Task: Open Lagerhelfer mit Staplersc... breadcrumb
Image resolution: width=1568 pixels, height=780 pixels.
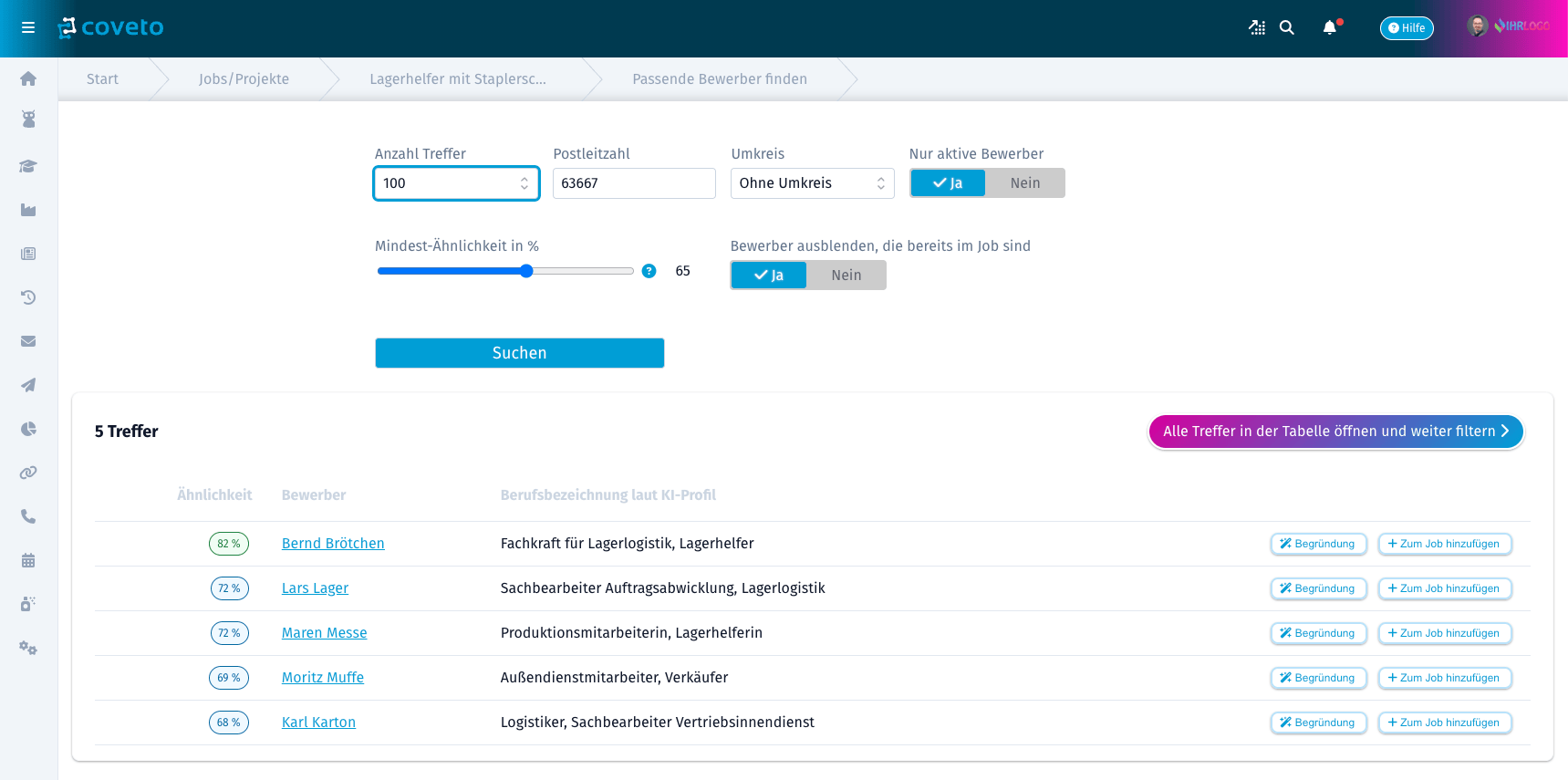Action: 458,79
